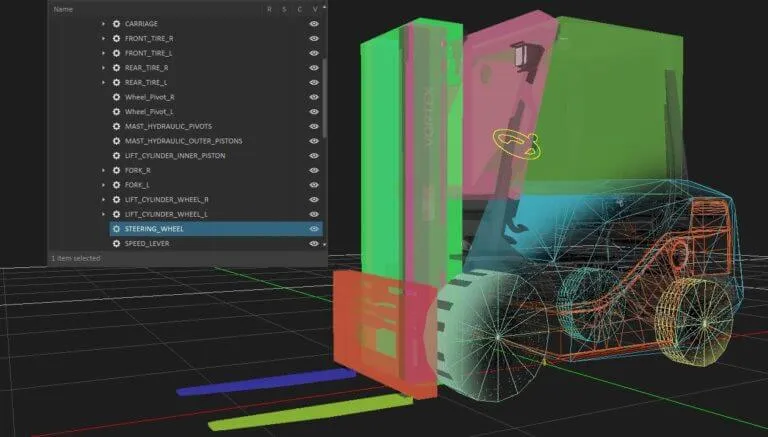Click the gear icon beside LIFT_CYLINDER_WHEEL_L
The image size is (768, 437).
tap(116, 215)
